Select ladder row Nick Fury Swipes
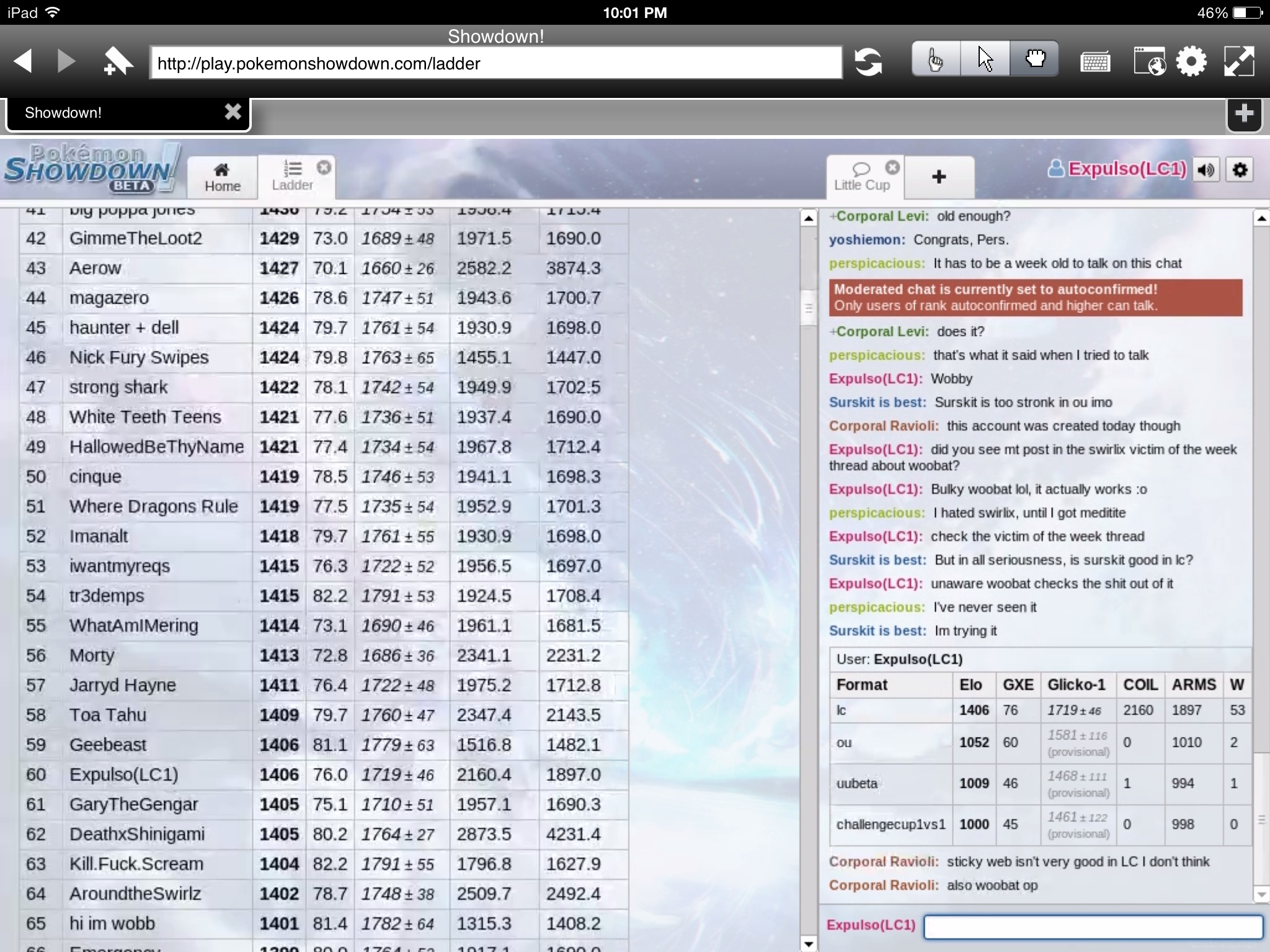 (324, 358)
